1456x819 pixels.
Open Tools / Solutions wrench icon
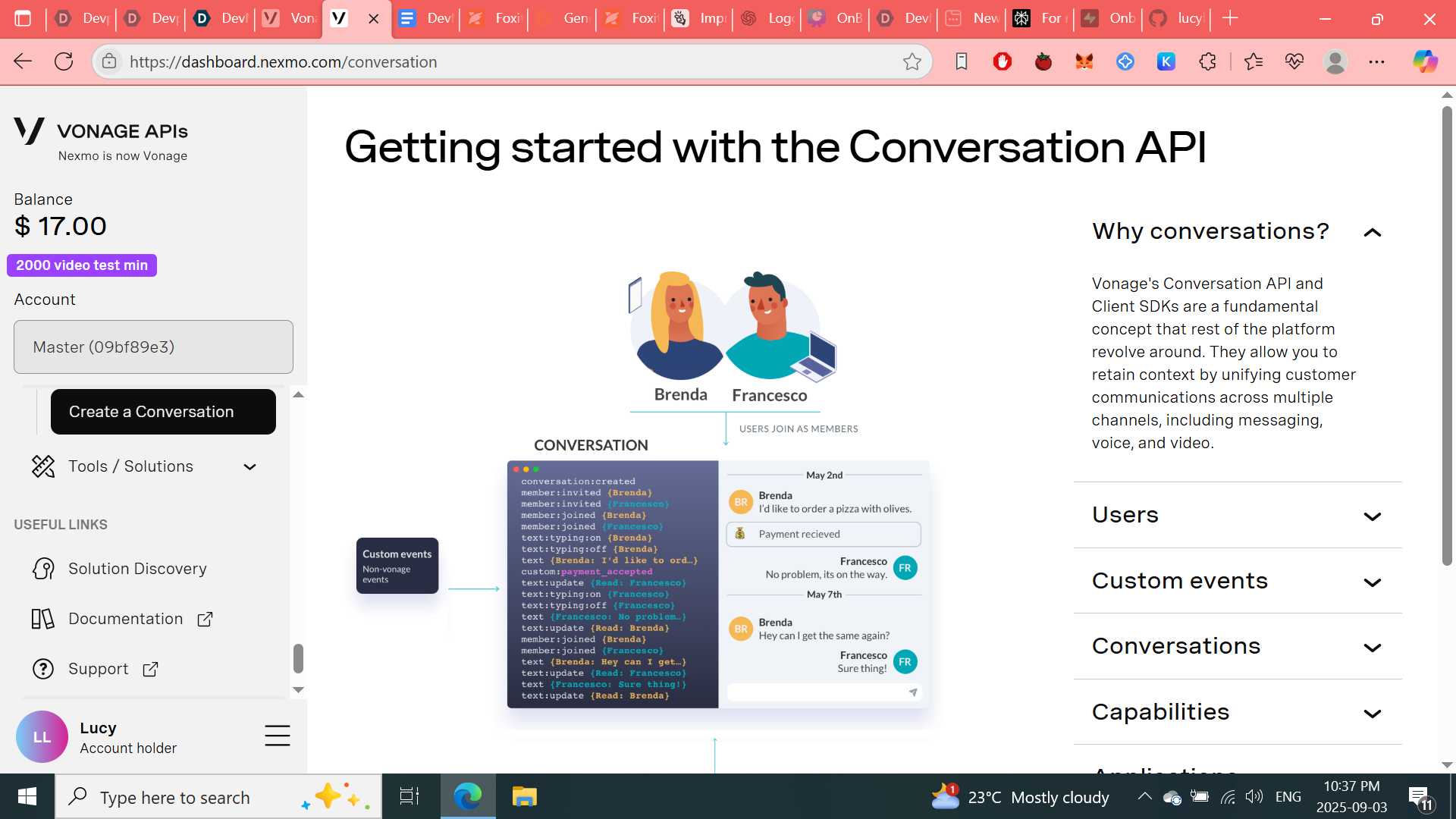pos(43,466)
